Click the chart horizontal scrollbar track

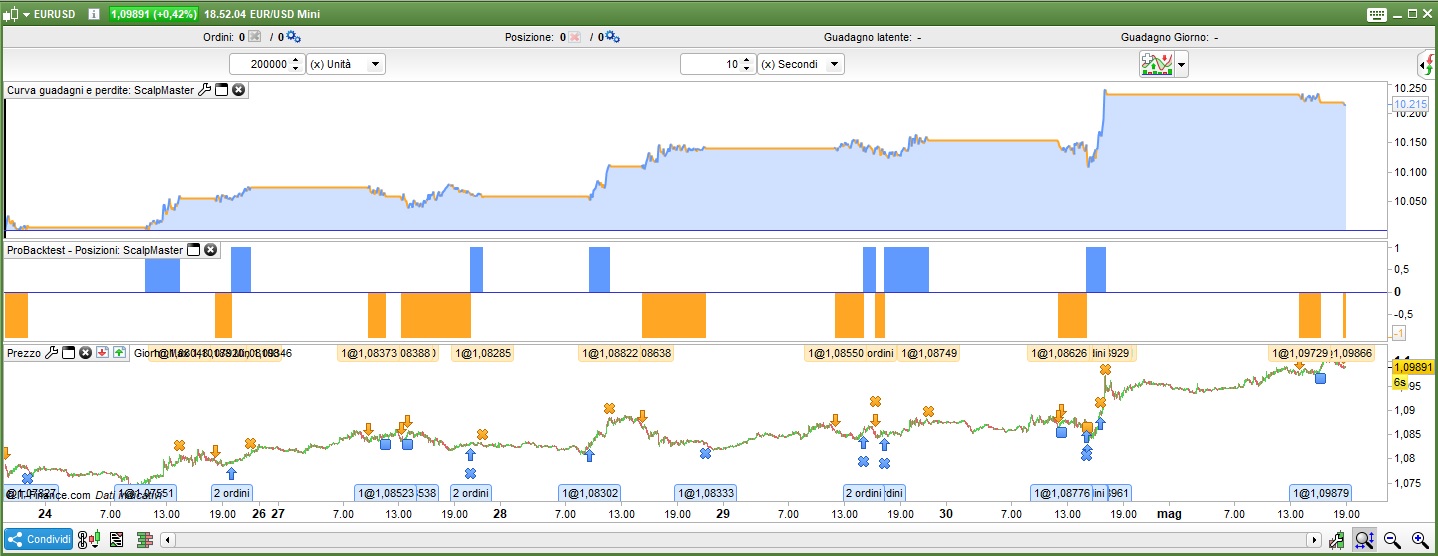pyautogui.click(x=742, y=541)
